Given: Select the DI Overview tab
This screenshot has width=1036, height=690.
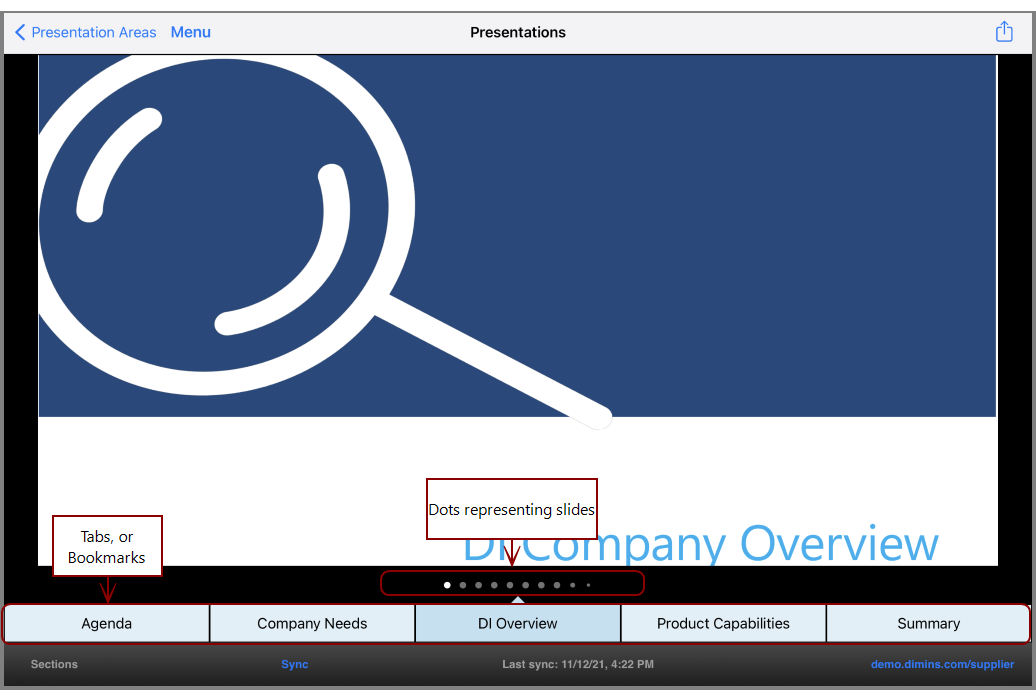Looking at the screenshot, I should (x=517, y=623).
